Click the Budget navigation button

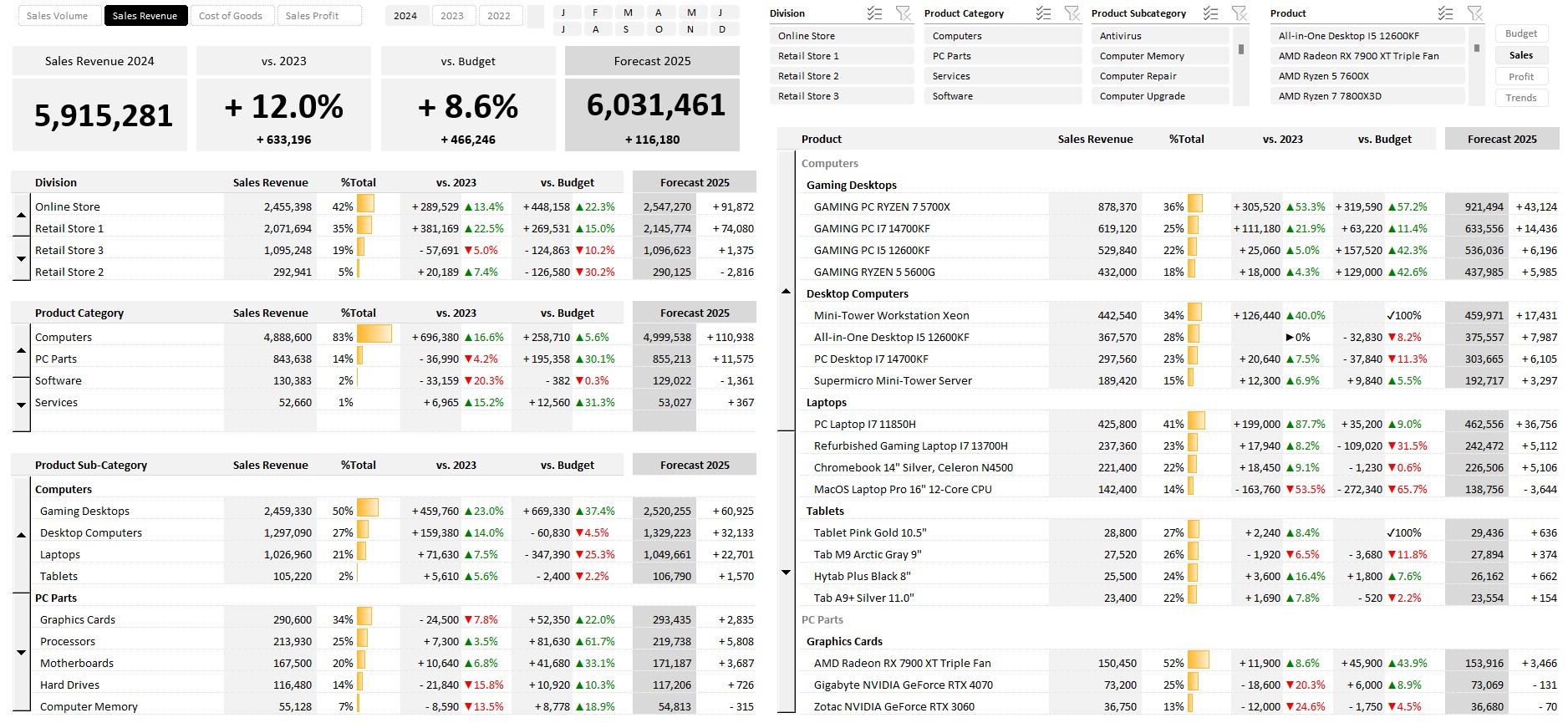(1520, 33)
